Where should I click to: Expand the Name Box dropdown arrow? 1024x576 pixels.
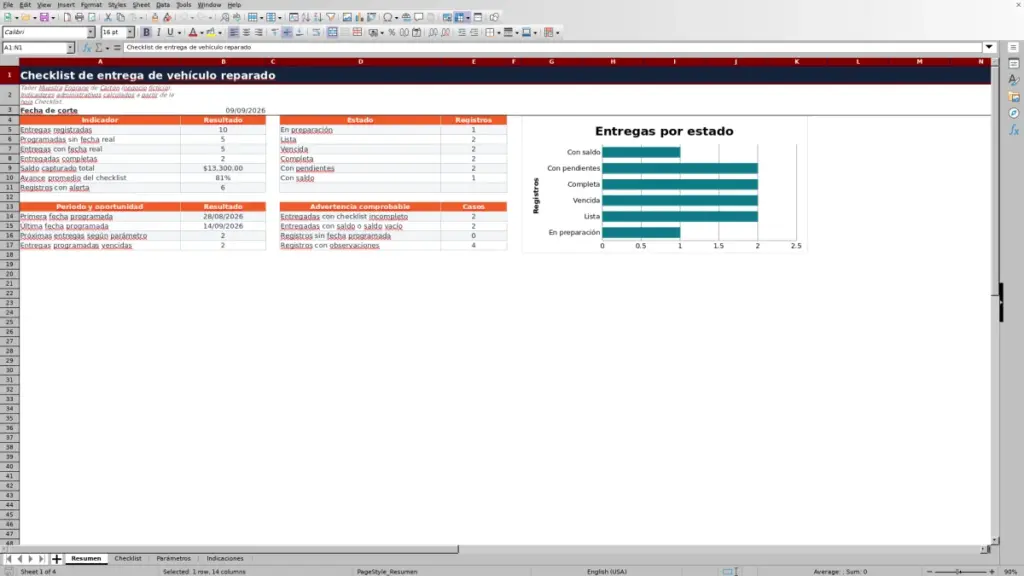pyautogui.click(x=70, y=48)
